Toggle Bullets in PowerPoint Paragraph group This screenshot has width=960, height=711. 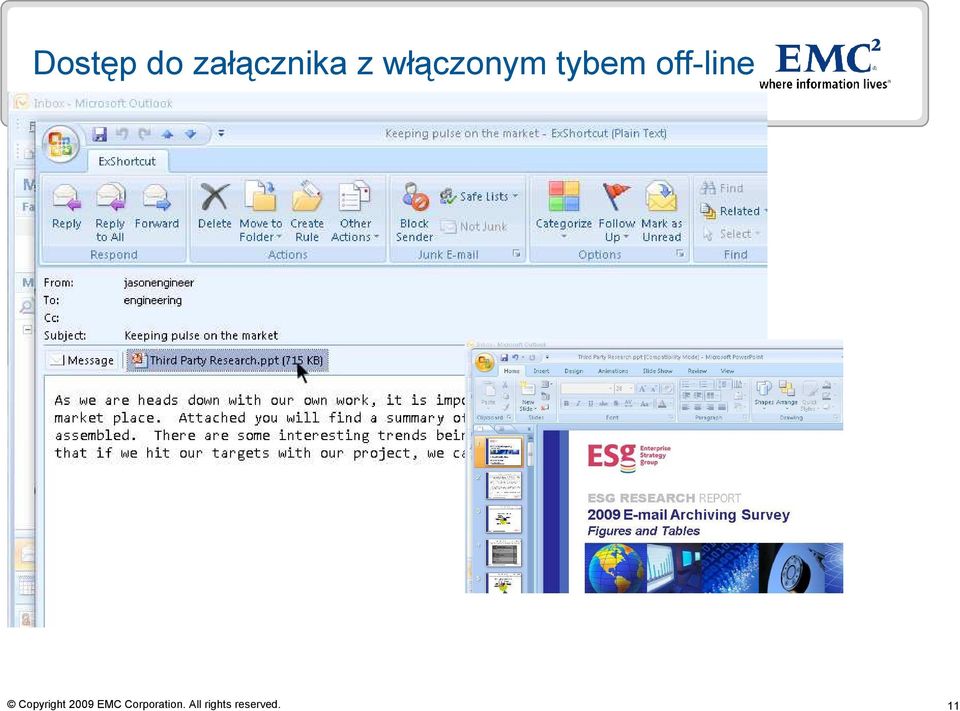[688, 385]
